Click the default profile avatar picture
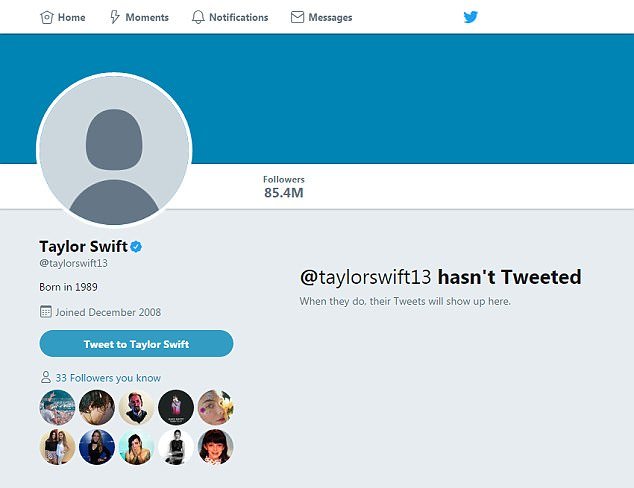 coord(113,150)
